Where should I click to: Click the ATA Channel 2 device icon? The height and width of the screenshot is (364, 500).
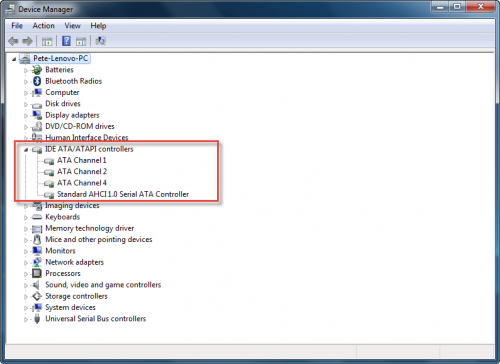49,173
